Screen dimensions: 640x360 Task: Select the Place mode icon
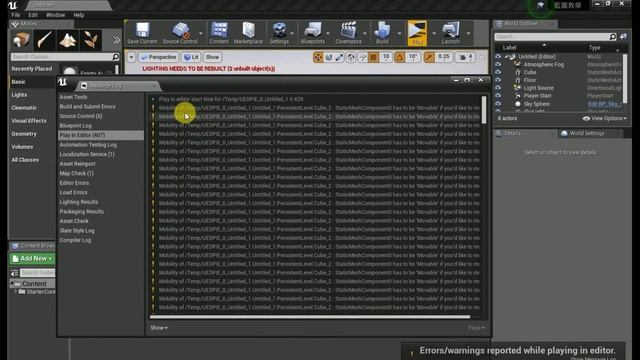(21, 40)
